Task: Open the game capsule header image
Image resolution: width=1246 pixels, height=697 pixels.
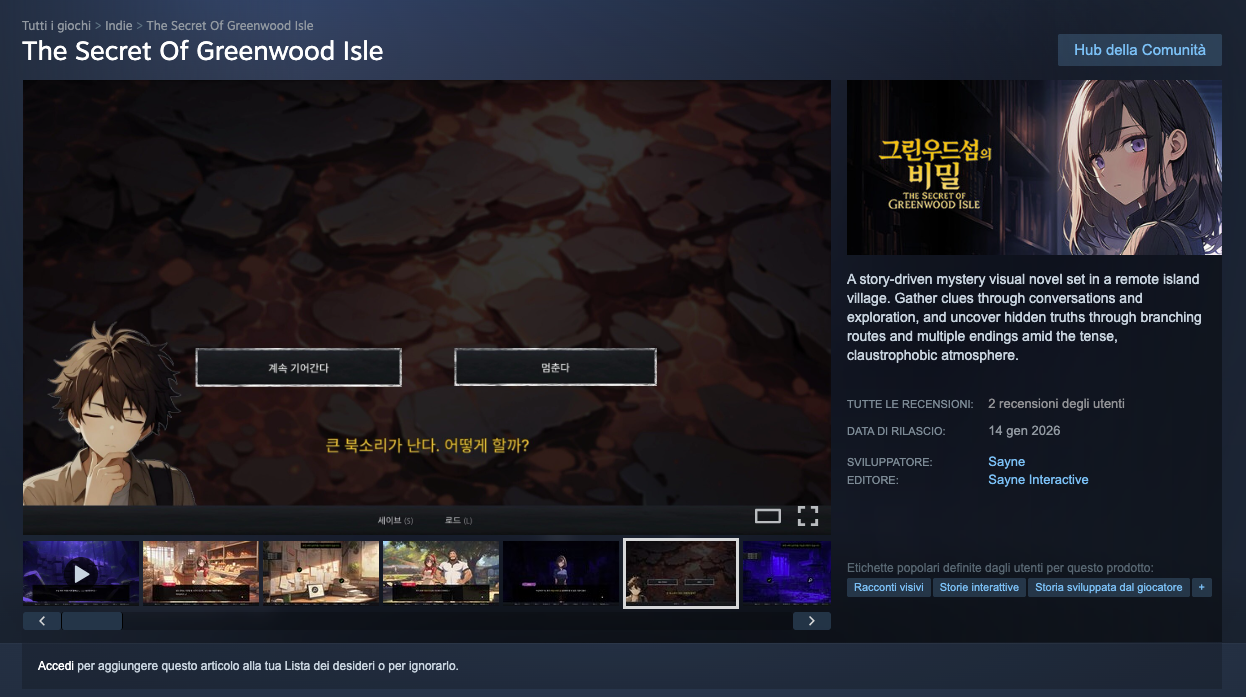Action: click(x=1034, y=167)
